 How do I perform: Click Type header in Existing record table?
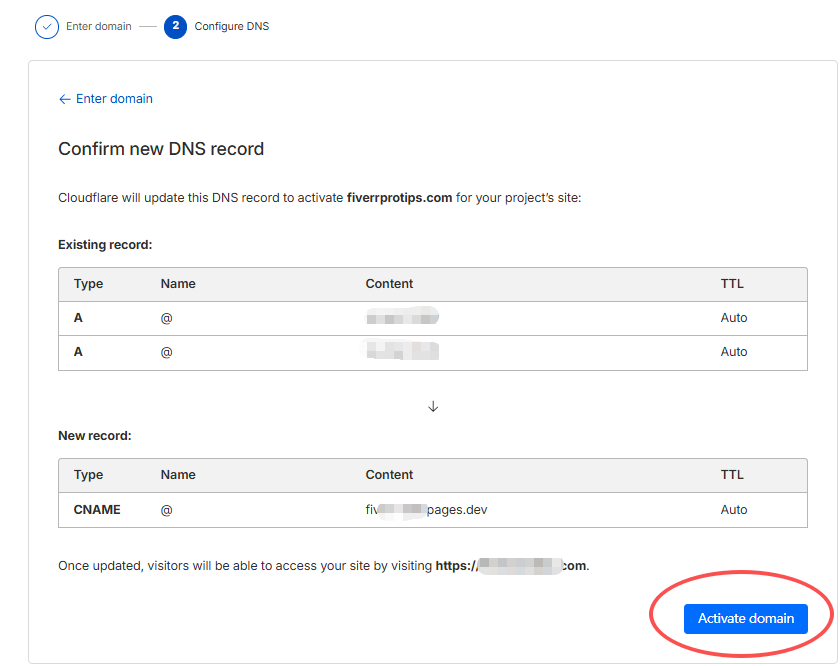(88, 284)
